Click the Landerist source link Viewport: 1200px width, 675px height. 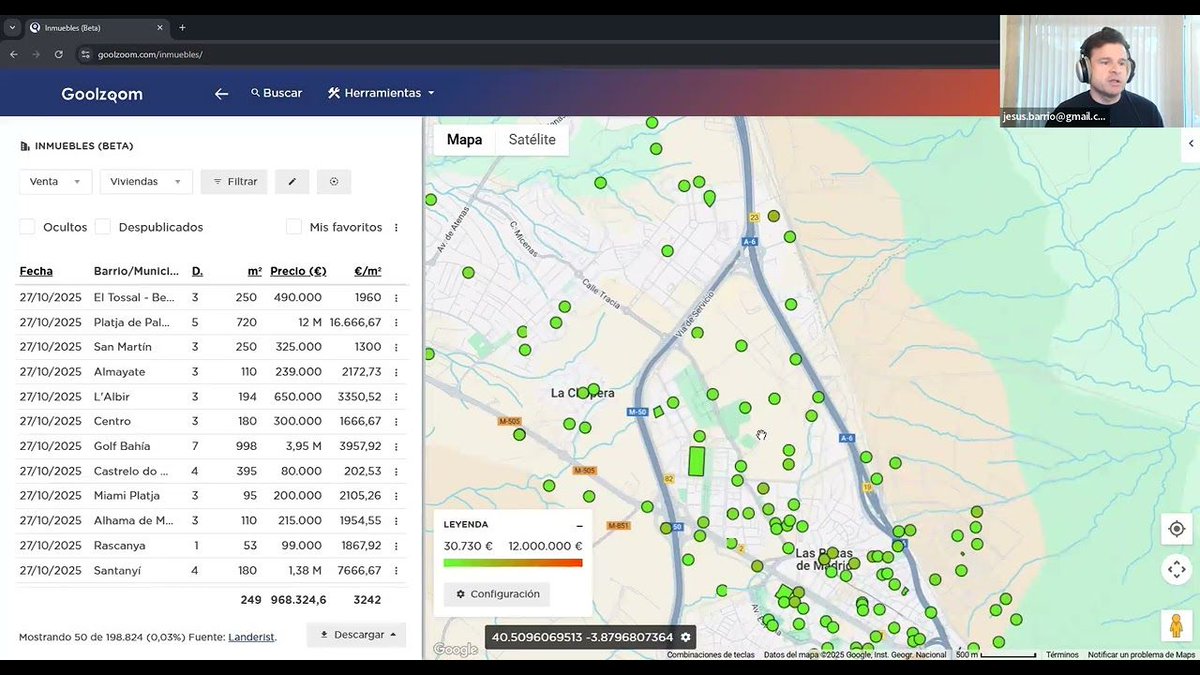click(x=251, y=637)
